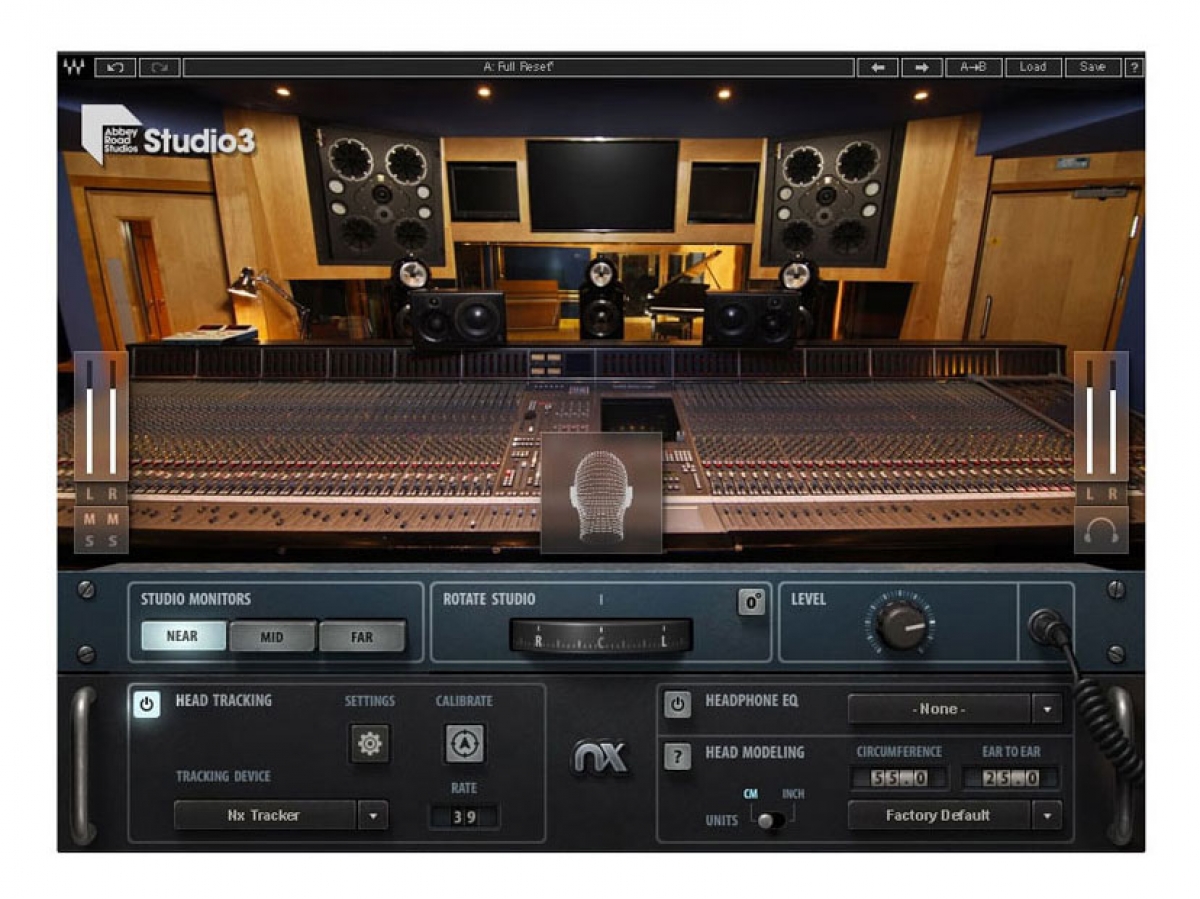Viewport: 1200px width, 899px height.
Task: Click the CM units label
Action: [x=750, y=794]
